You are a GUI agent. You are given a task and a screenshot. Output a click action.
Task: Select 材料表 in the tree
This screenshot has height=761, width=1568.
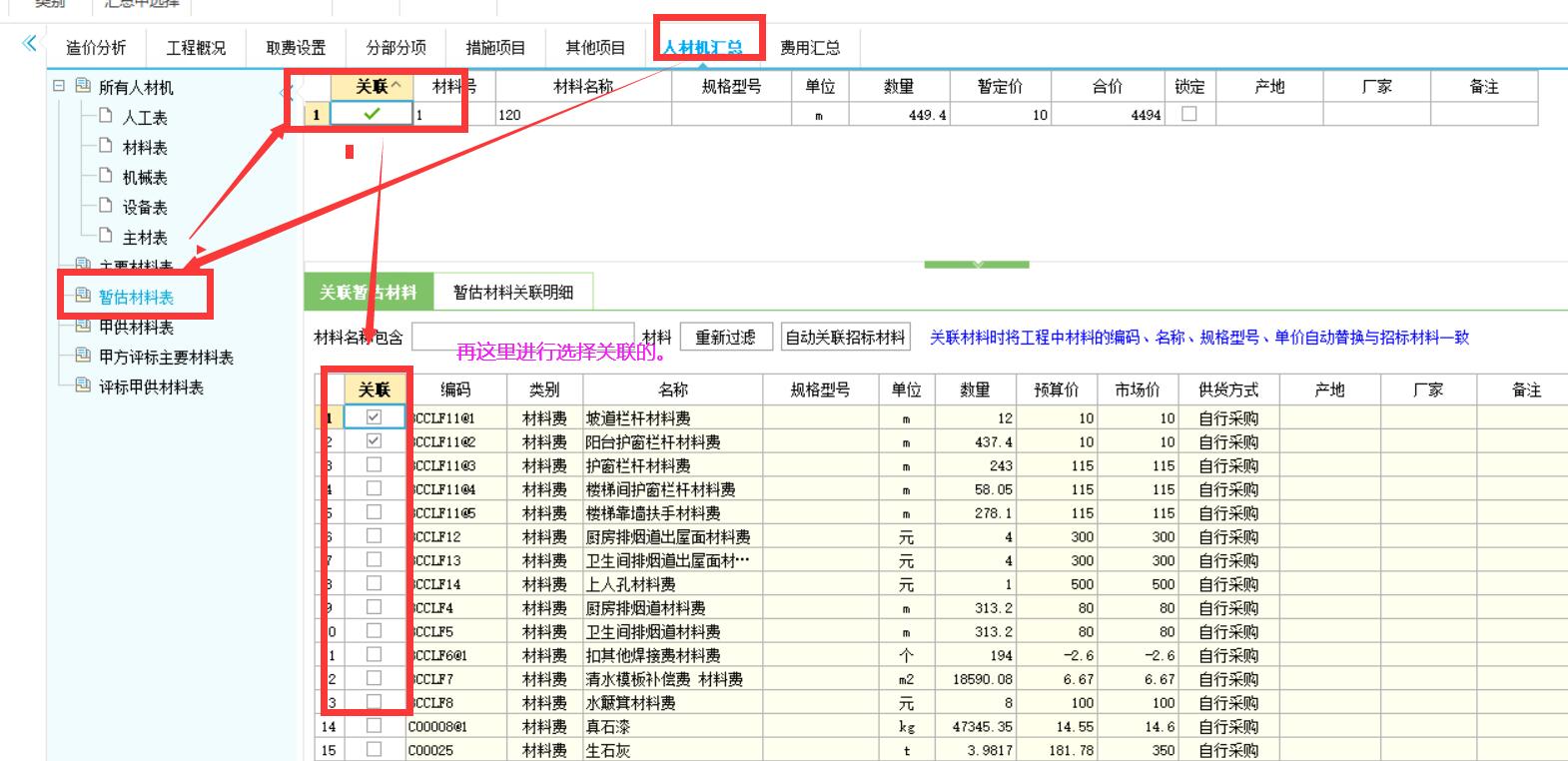click(x=145, y=148)
